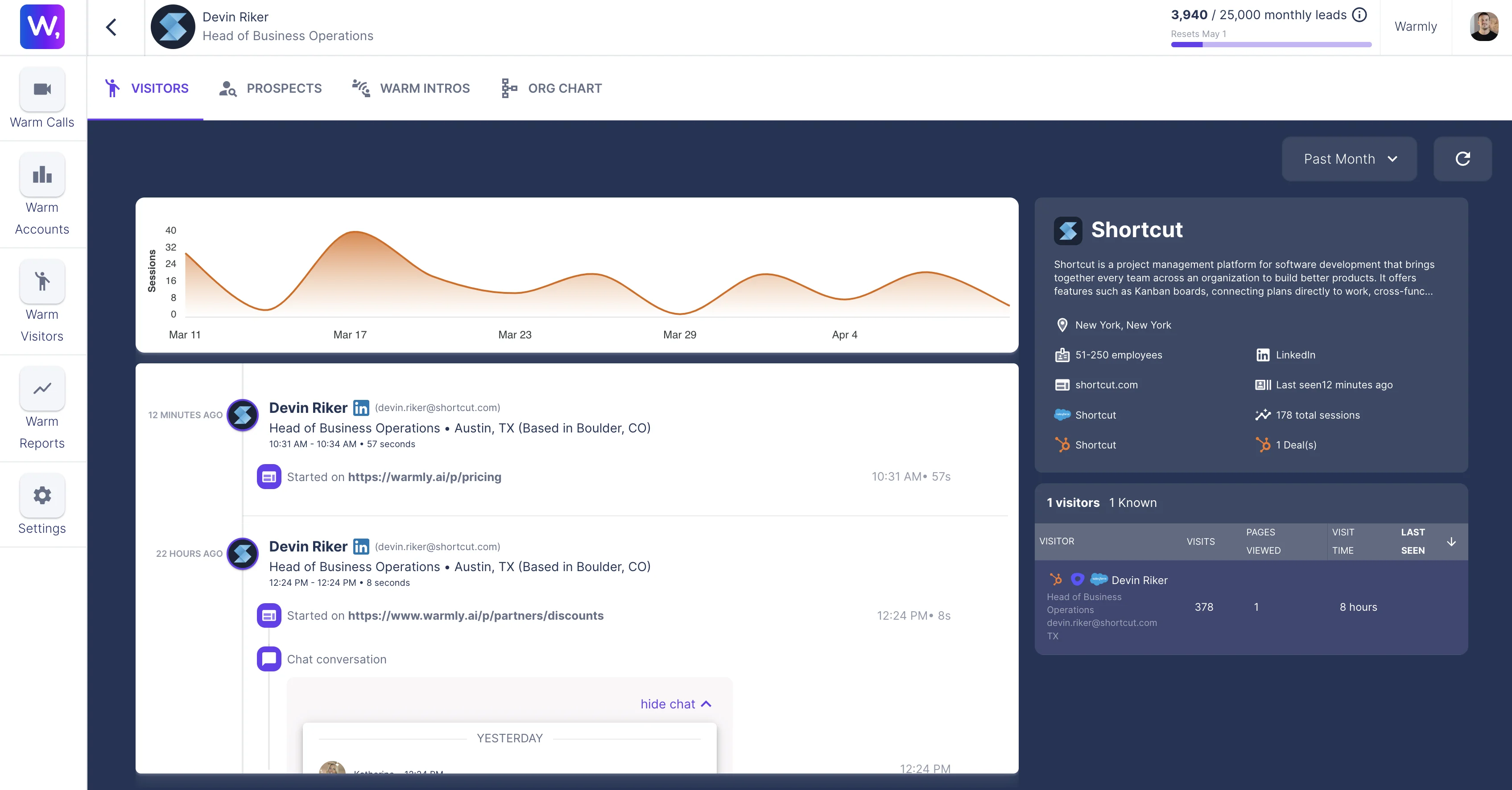Click the Warmly logo icon
The width and height of the screenshot is (1512, 790).
click(42, 27)
